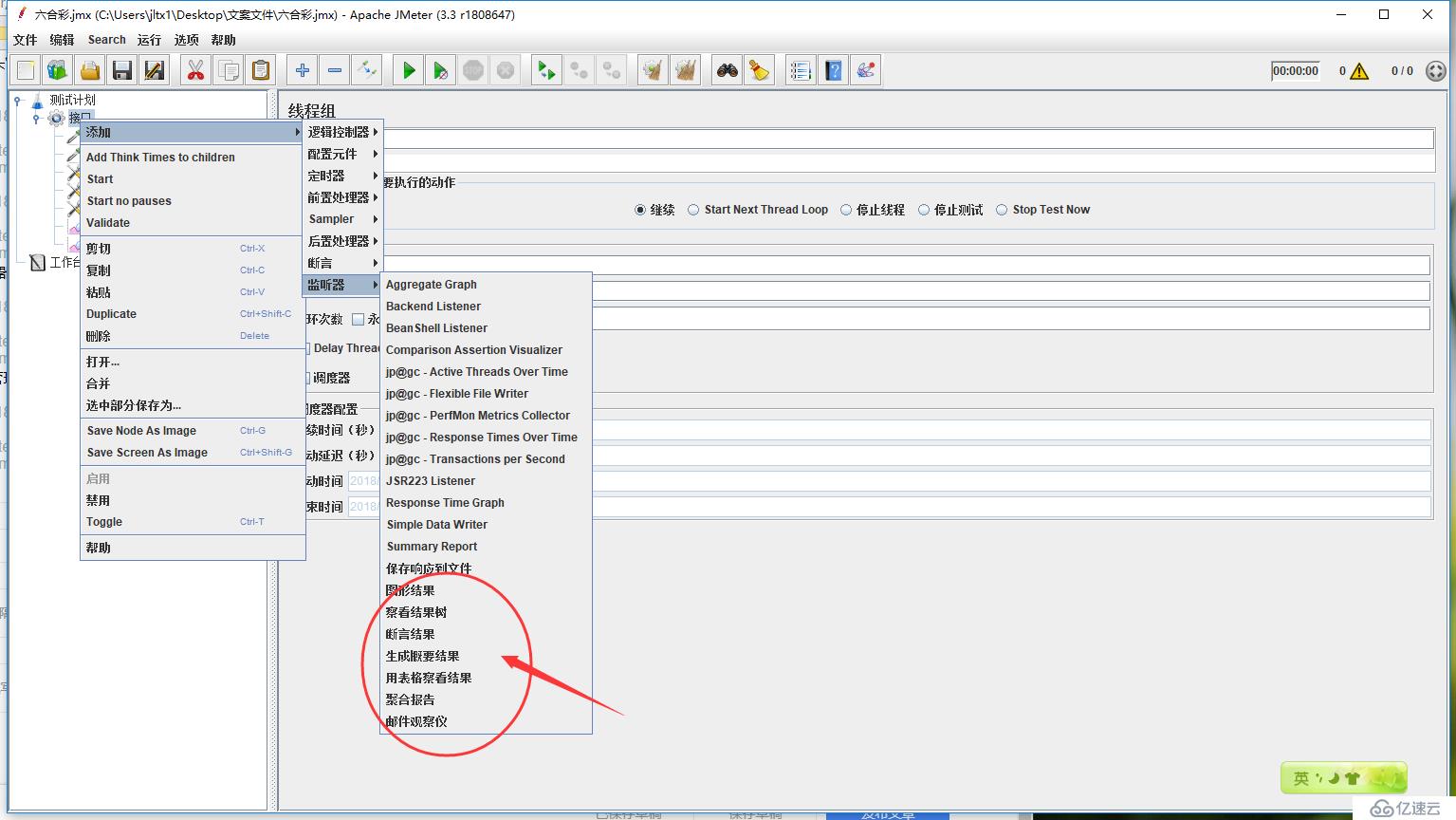Screen dimensions: 1456x820
Task: Expand the 逻辑控制器 submenu
Action: click(342, 132)
